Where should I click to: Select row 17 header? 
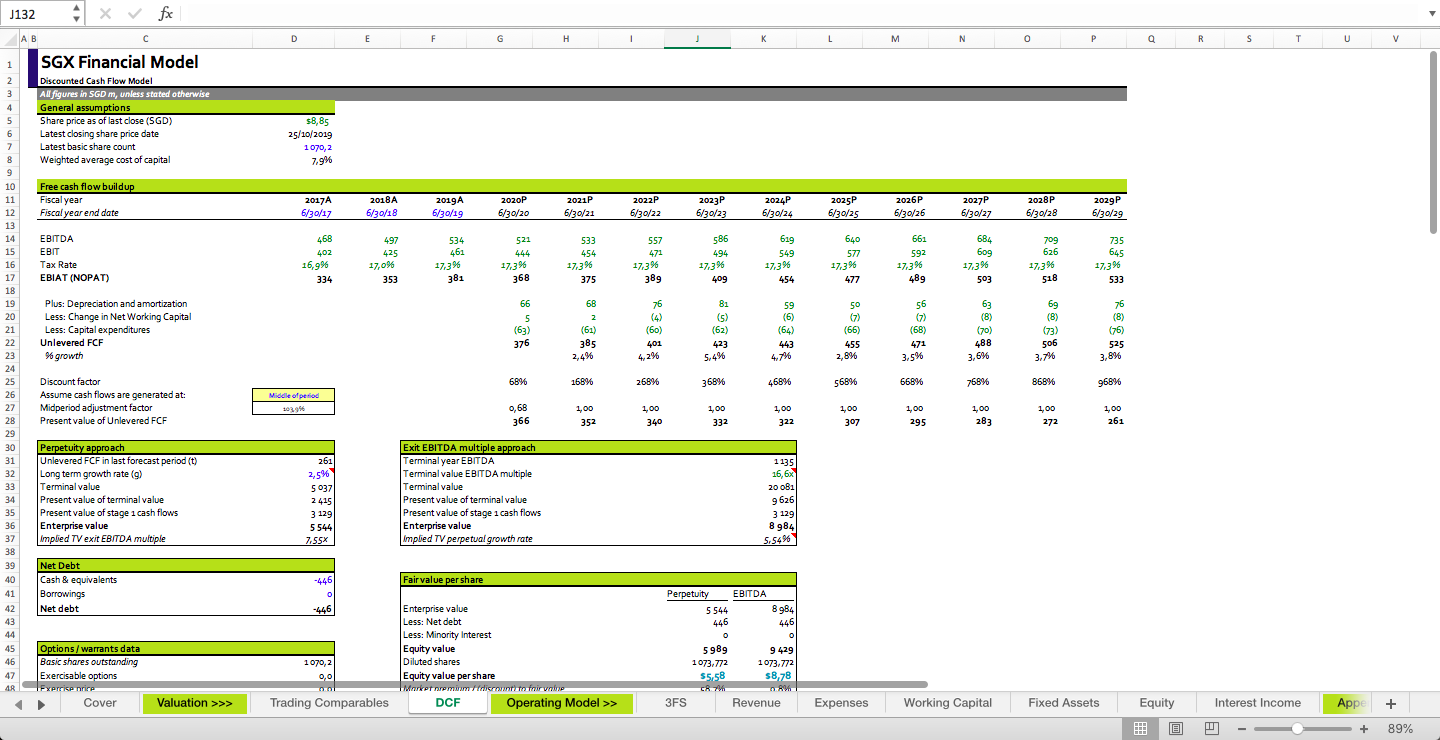10,278
